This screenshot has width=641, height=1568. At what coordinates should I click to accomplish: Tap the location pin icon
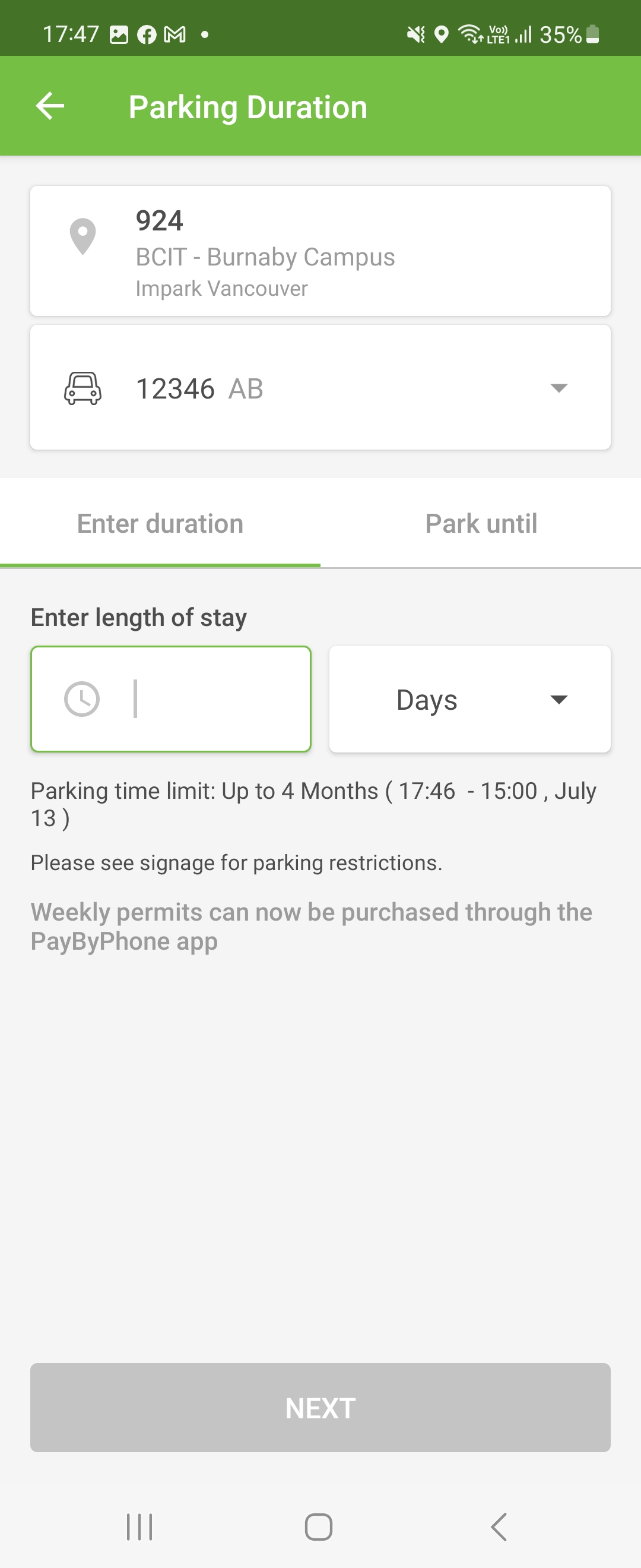click(x=82, y=236)
